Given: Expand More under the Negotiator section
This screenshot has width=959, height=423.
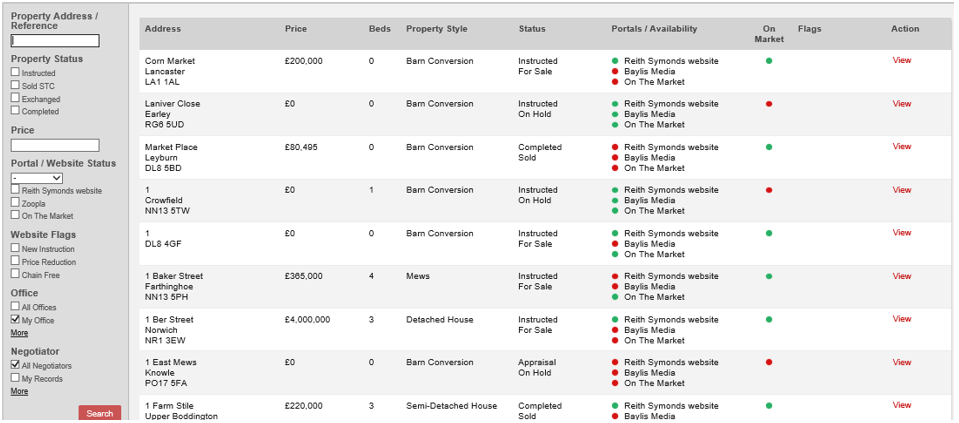Looking at the screenshot, I should pyautogui.click(x=19, y=391).
